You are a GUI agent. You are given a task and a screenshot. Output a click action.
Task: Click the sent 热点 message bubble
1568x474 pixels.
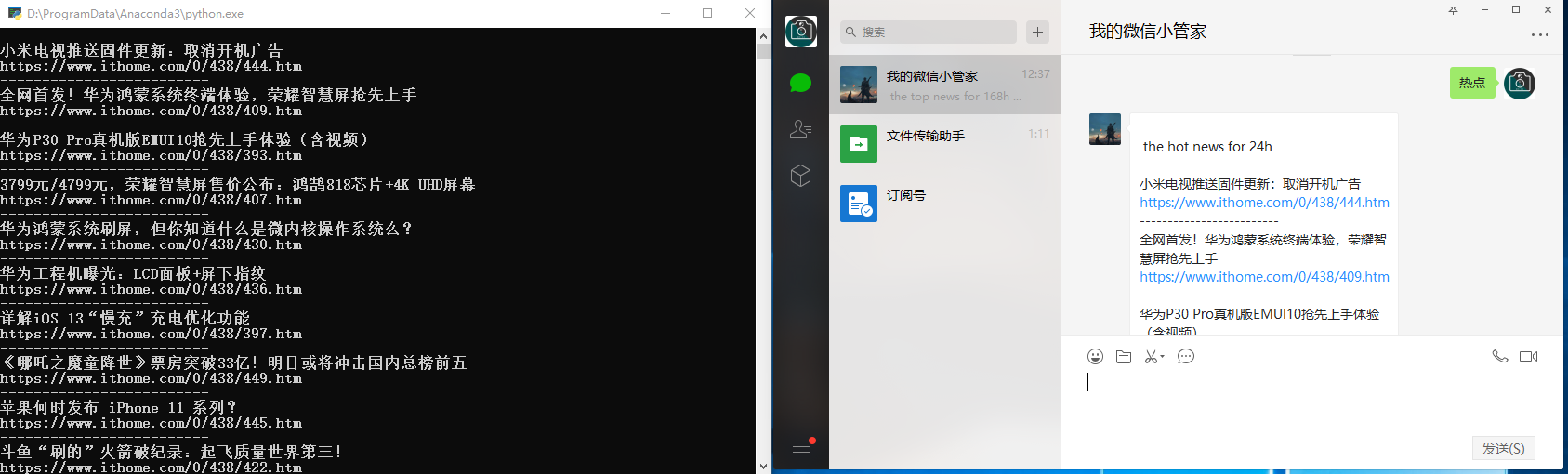tap(1472, 83)
